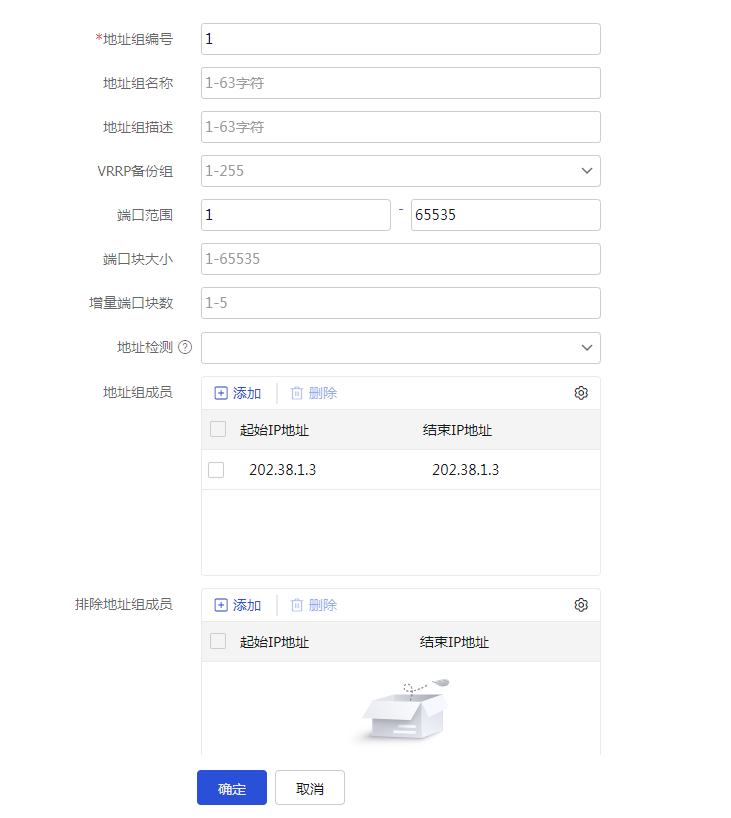Click 添加 plus icon for 排除地址组成员
731x818 pixels.
221,605
